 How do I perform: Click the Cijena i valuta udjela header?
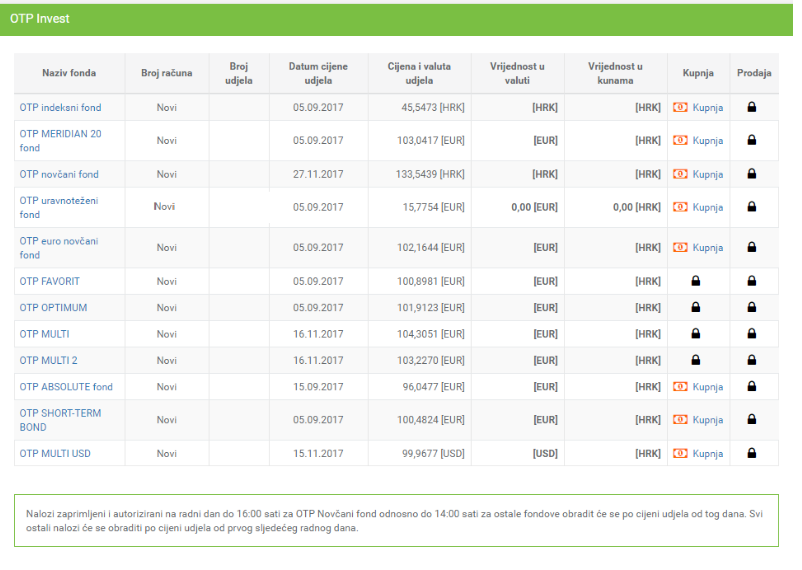click(x=419, y=74)
